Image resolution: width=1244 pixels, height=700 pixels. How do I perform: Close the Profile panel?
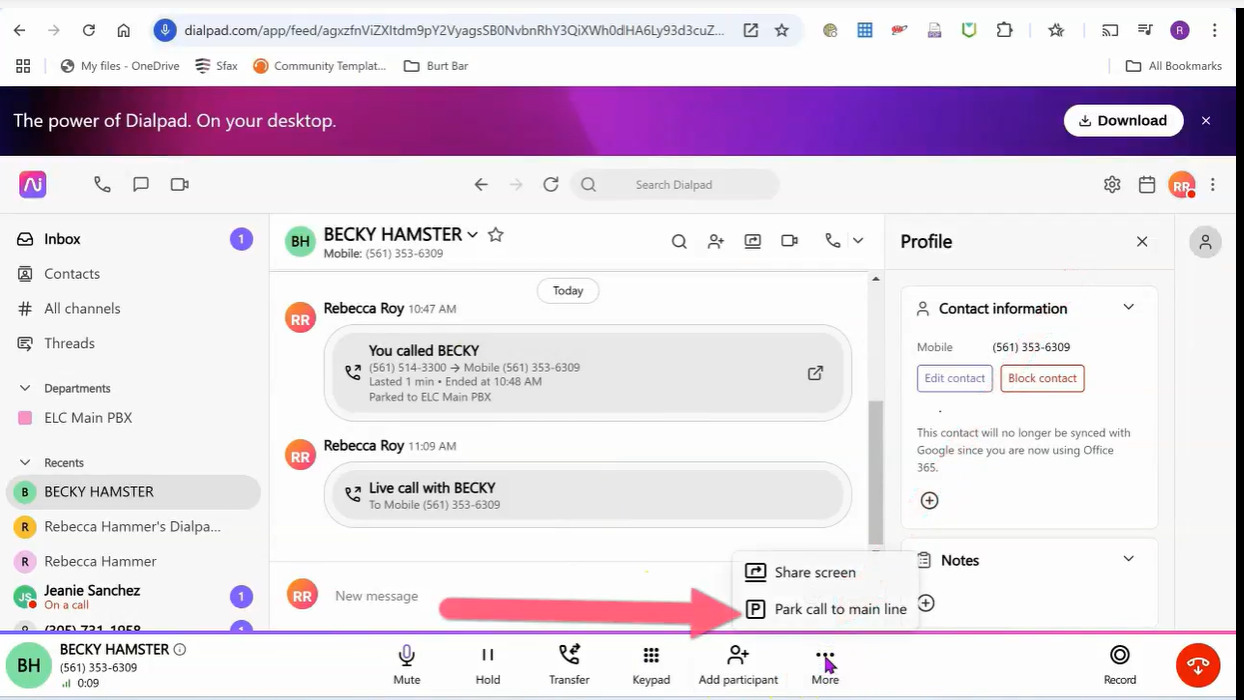coord(1142,241)
